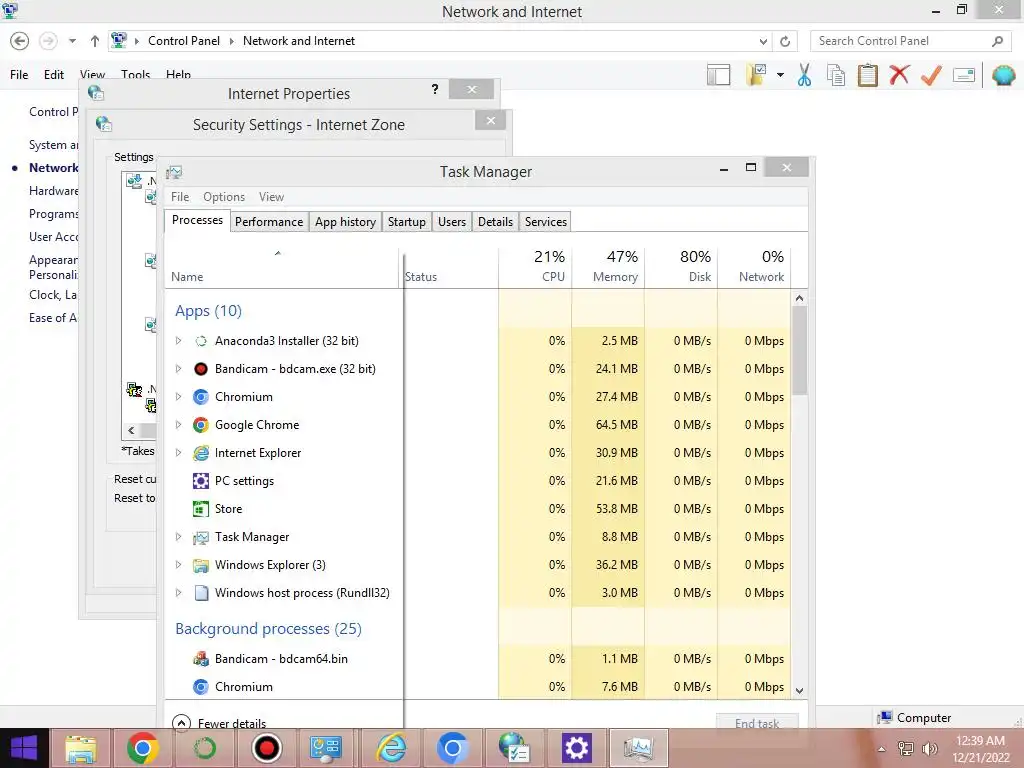Toggle the preview pane layout icon
The height and width of the screenshot is (768, 1024).
(718, 75)
